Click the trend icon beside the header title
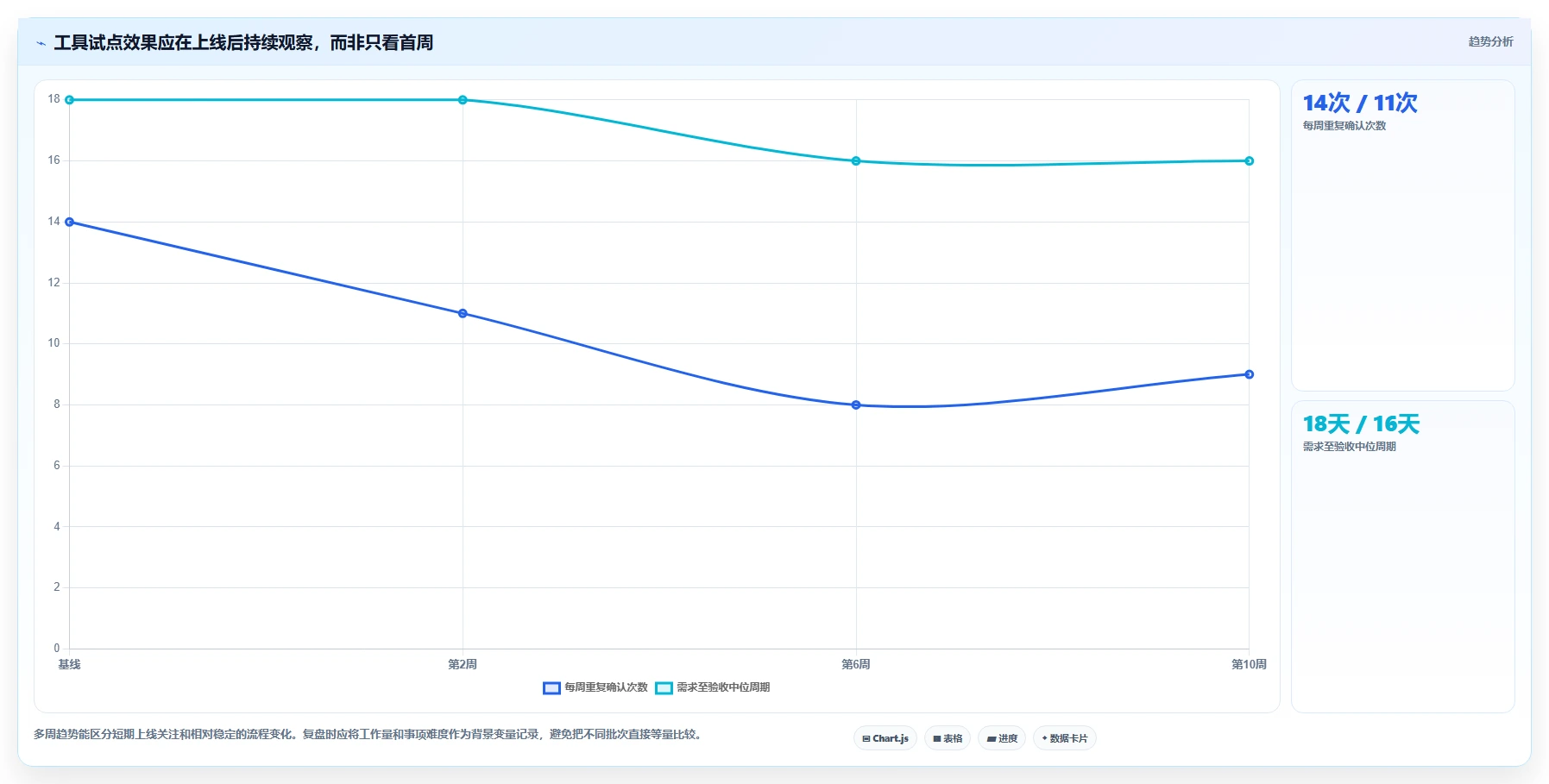The width and height of the screenshot is (1549, 784). (41, 43)
